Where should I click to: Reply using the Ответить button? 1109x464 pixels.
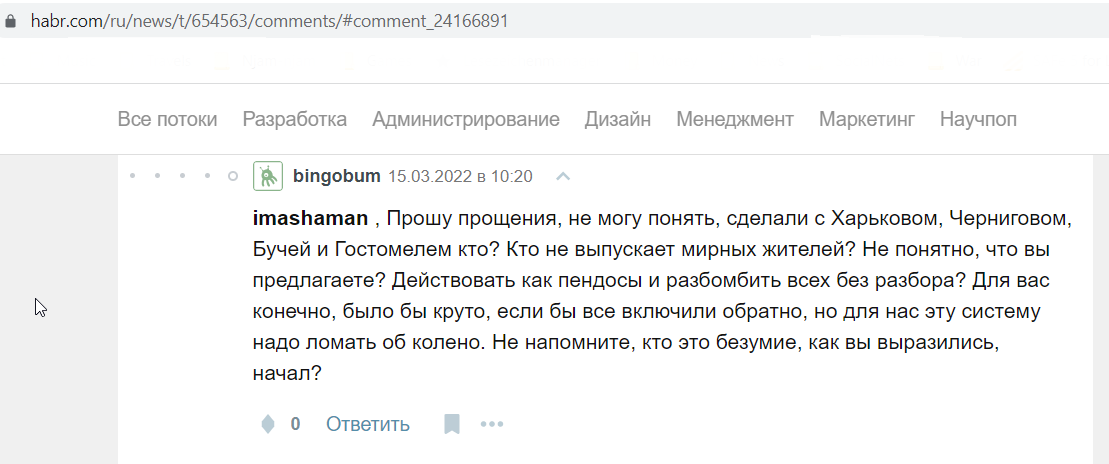point(368,424)
